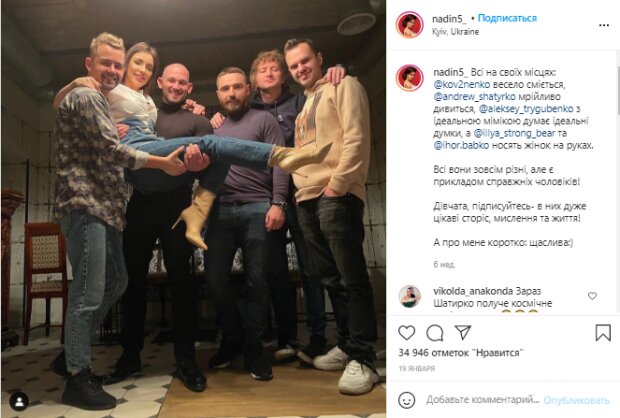Show tagged people icon on the photo
Image resolution: width=620 pixels, height=418 pixels.
tap(19, 402)
